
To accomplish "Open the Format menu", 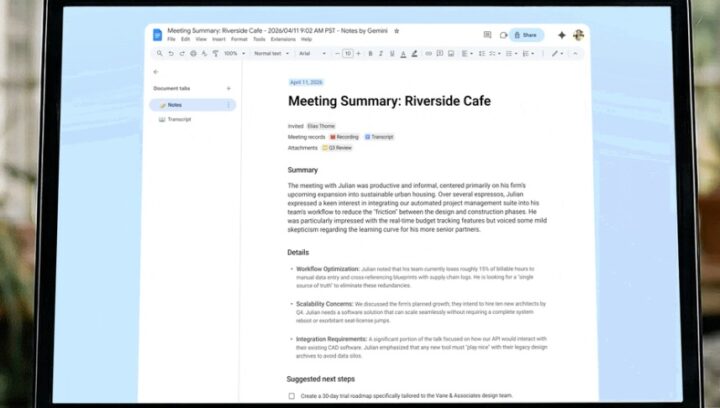I will [x=239, y=39].
